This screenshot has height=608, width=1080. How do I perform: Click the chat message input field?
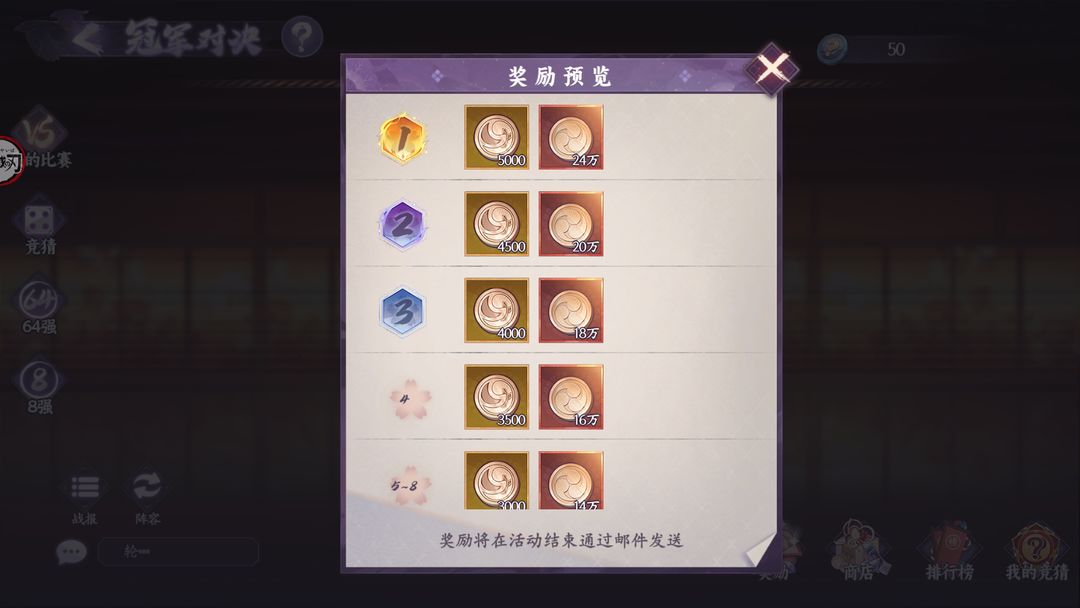(178, 552)
